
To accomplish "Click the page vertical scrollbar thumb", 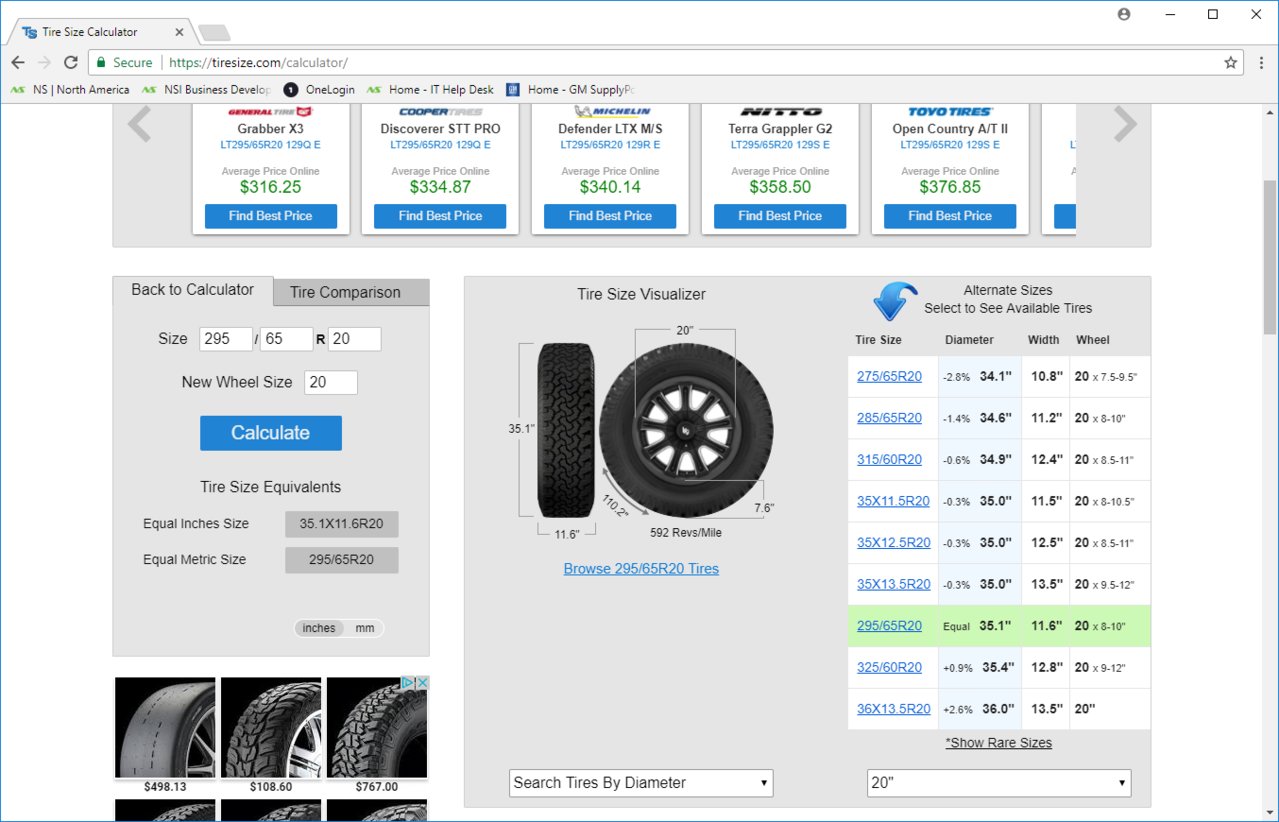I will pos(1270,257).
